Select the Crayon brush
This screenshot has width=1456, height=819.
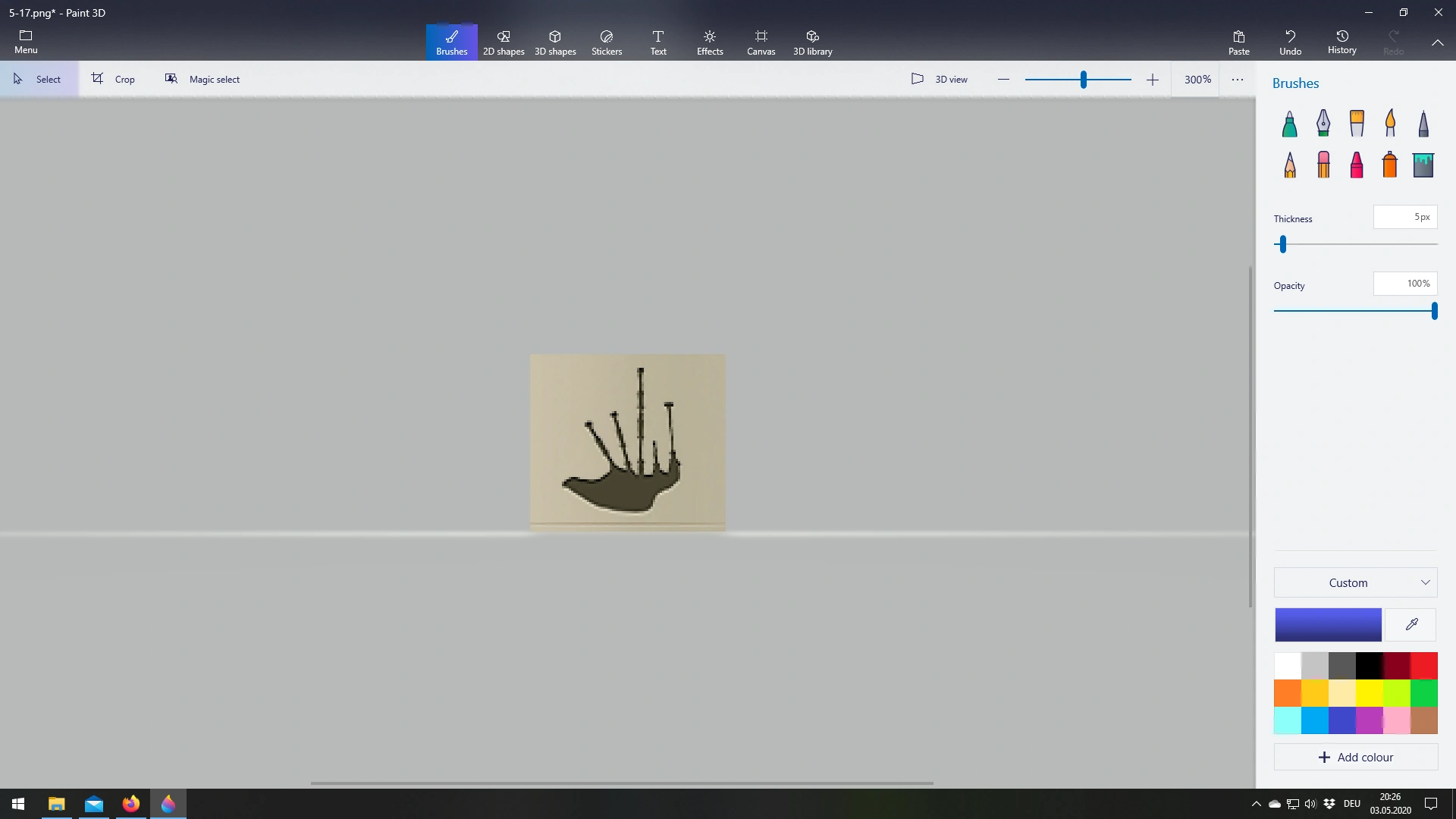pyautogui.click(x=1357, y=165)
